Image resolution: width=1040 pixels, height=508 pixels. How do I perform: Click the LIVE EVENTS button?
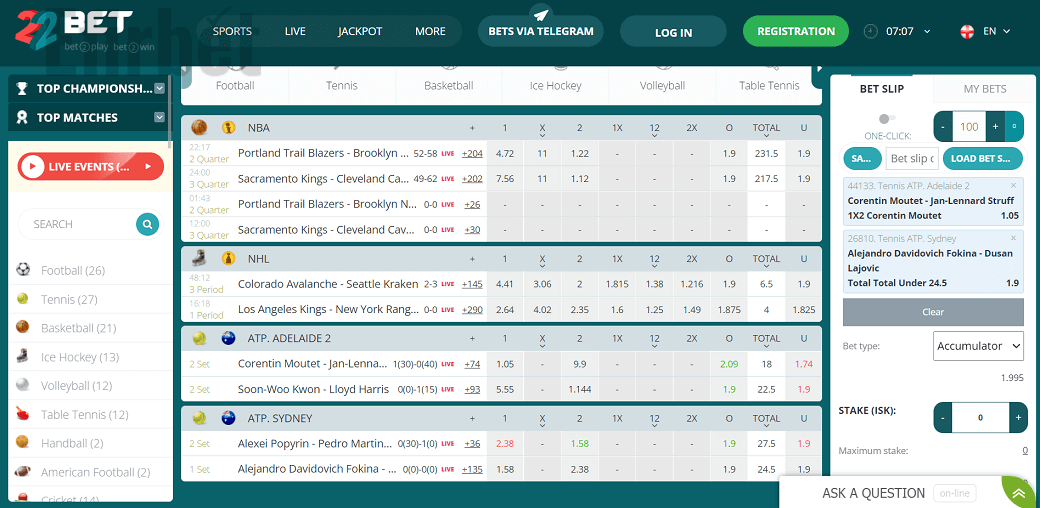click(x=91, y=166)
